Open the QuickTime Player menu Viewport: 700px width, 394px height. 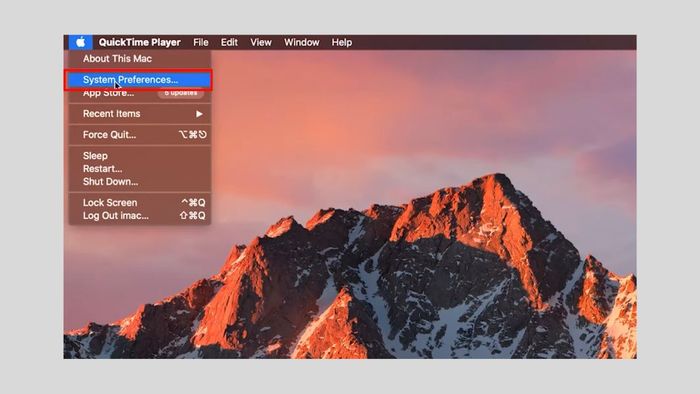pos(139,42)
